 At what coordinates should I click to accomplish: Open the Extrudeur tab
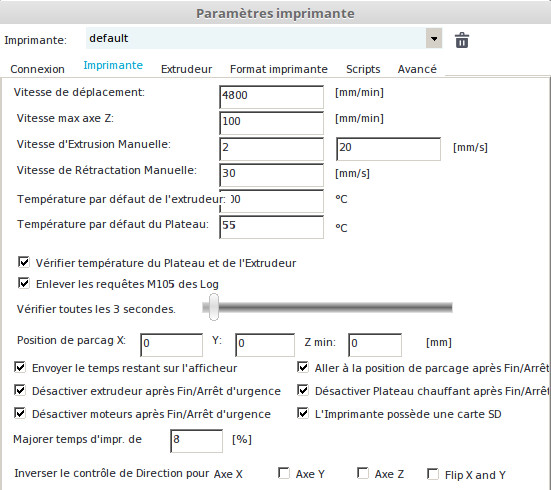(x=186, y=69)
